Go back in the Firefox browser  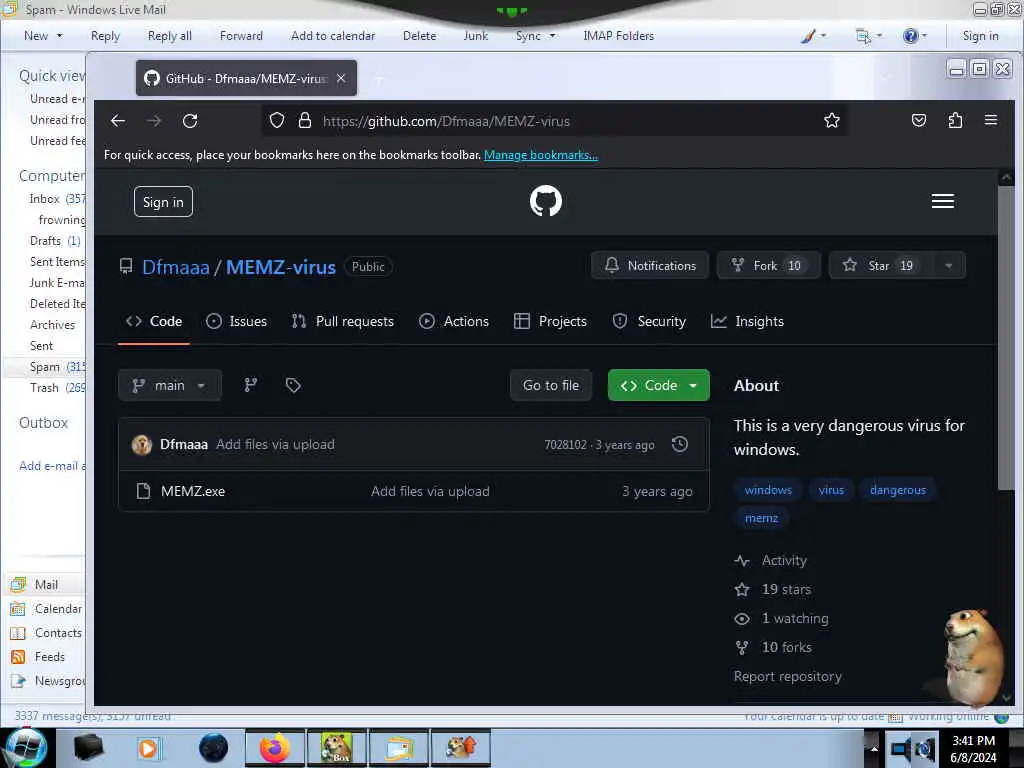pyautogui.click(x=118, y=121)
